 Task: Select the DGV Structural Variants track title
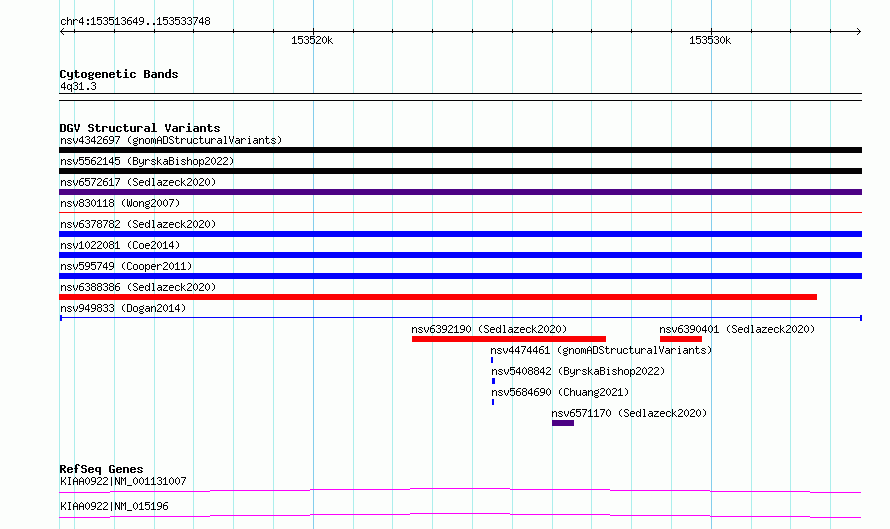(x=140, y=128)
